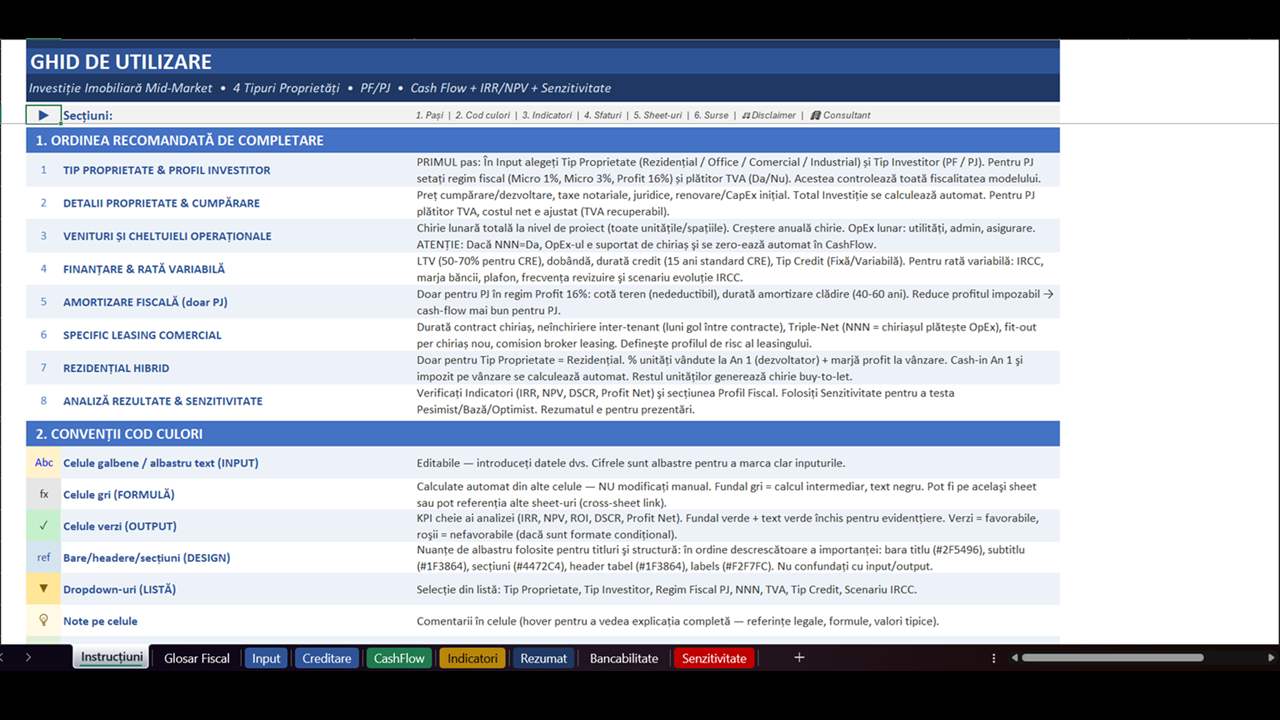This screenshot has height=720, width=1280.
Task: Switch to Rezumat sheet tab
Action: click(544, 658)
